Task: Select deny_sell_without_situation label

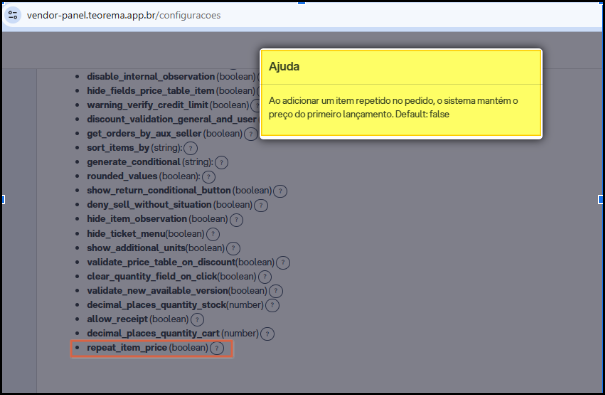Action: (149, 204)
